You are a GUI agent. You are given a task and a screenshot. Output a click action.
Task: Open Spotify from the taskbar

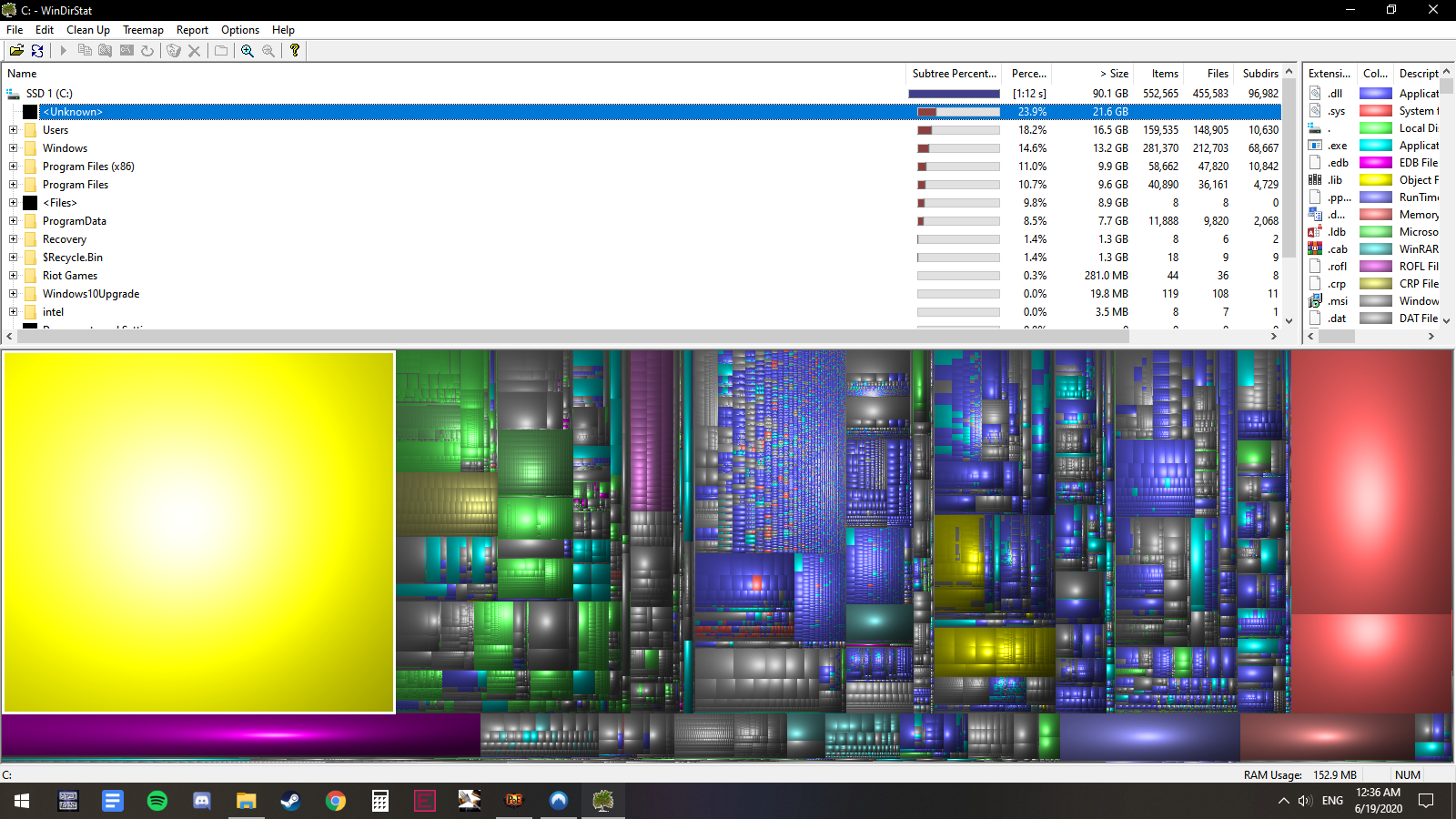tap(157, 801)
